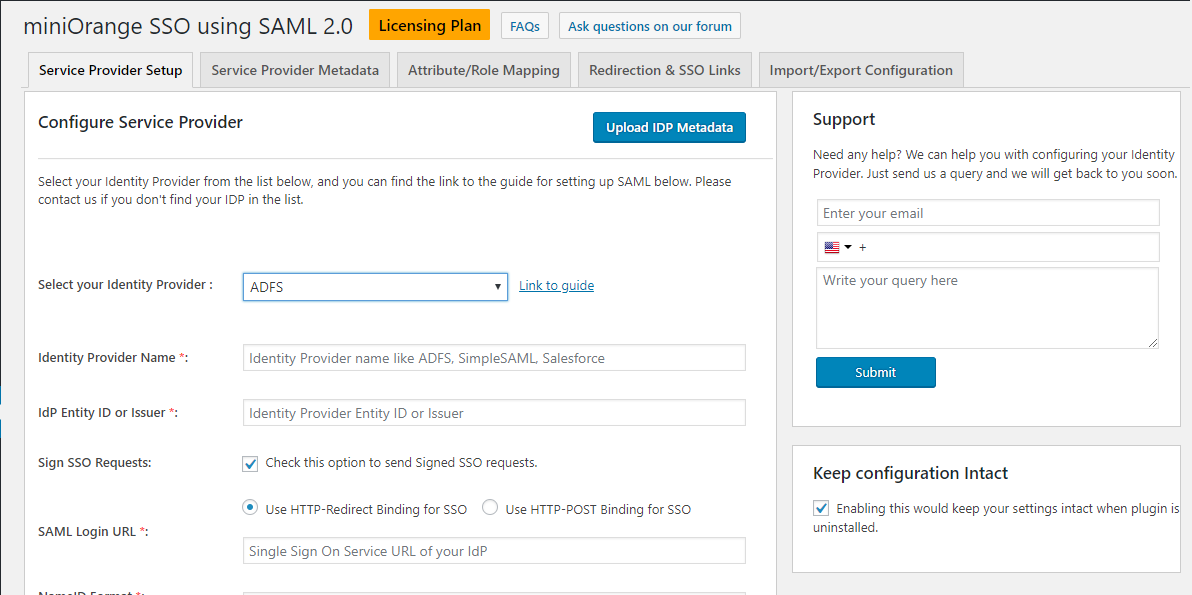Focus the Enter your email field
The height and width of the screenshot is (595, 1192).
[x=988, y=213]
